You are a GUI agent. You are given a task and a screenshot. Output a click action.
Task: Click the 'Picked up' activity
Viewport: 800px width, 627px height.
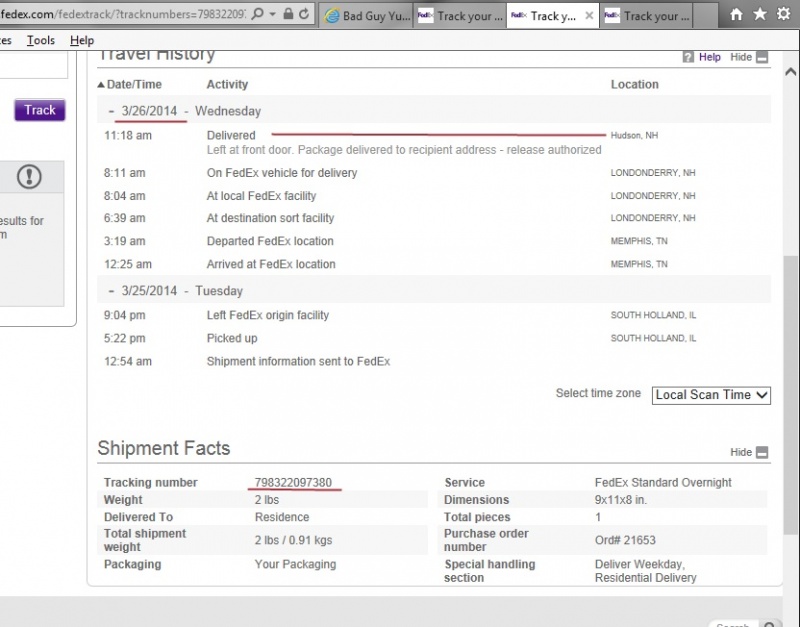pos(232,338)
